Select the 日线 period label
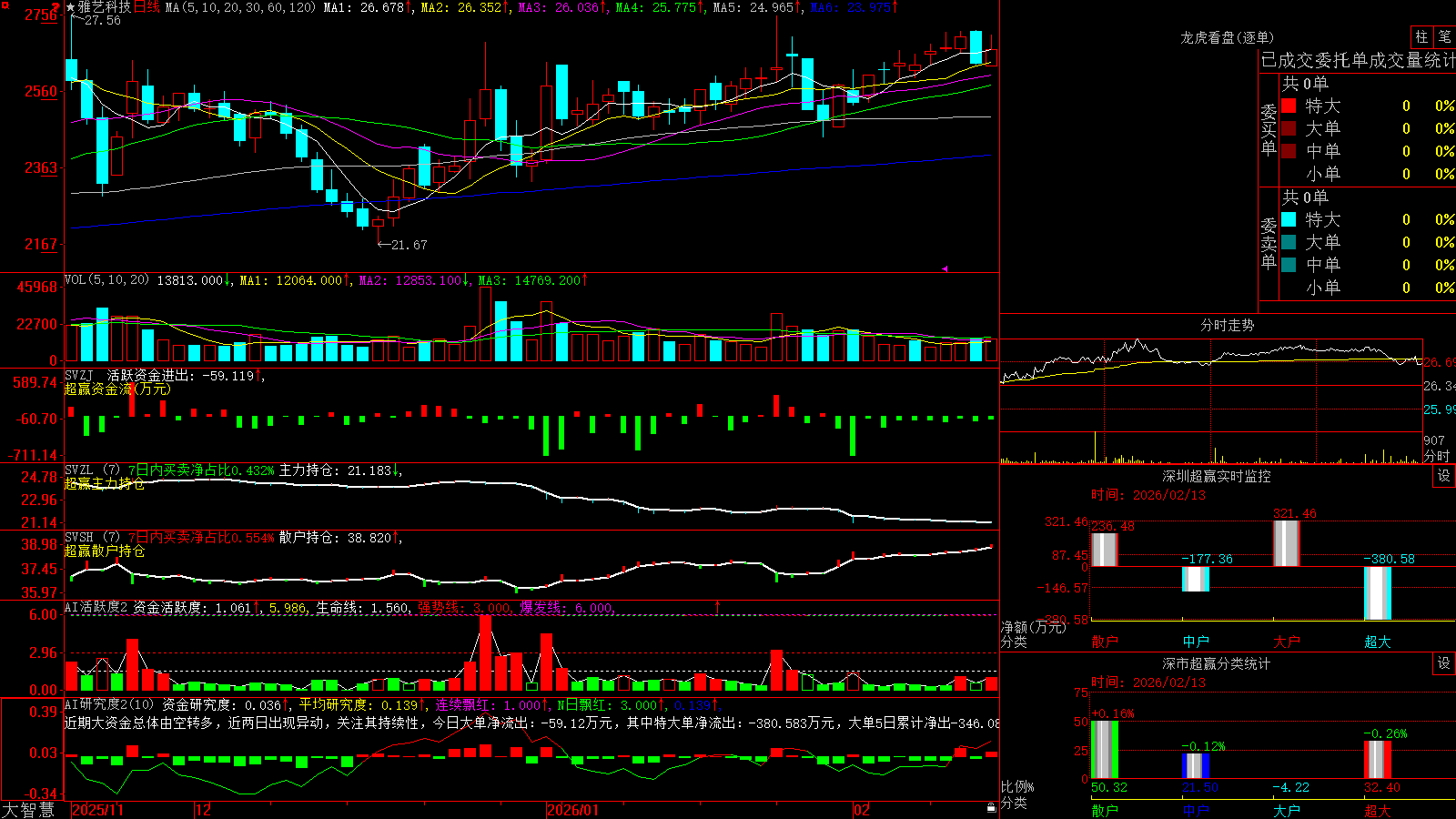 point(147,7)
